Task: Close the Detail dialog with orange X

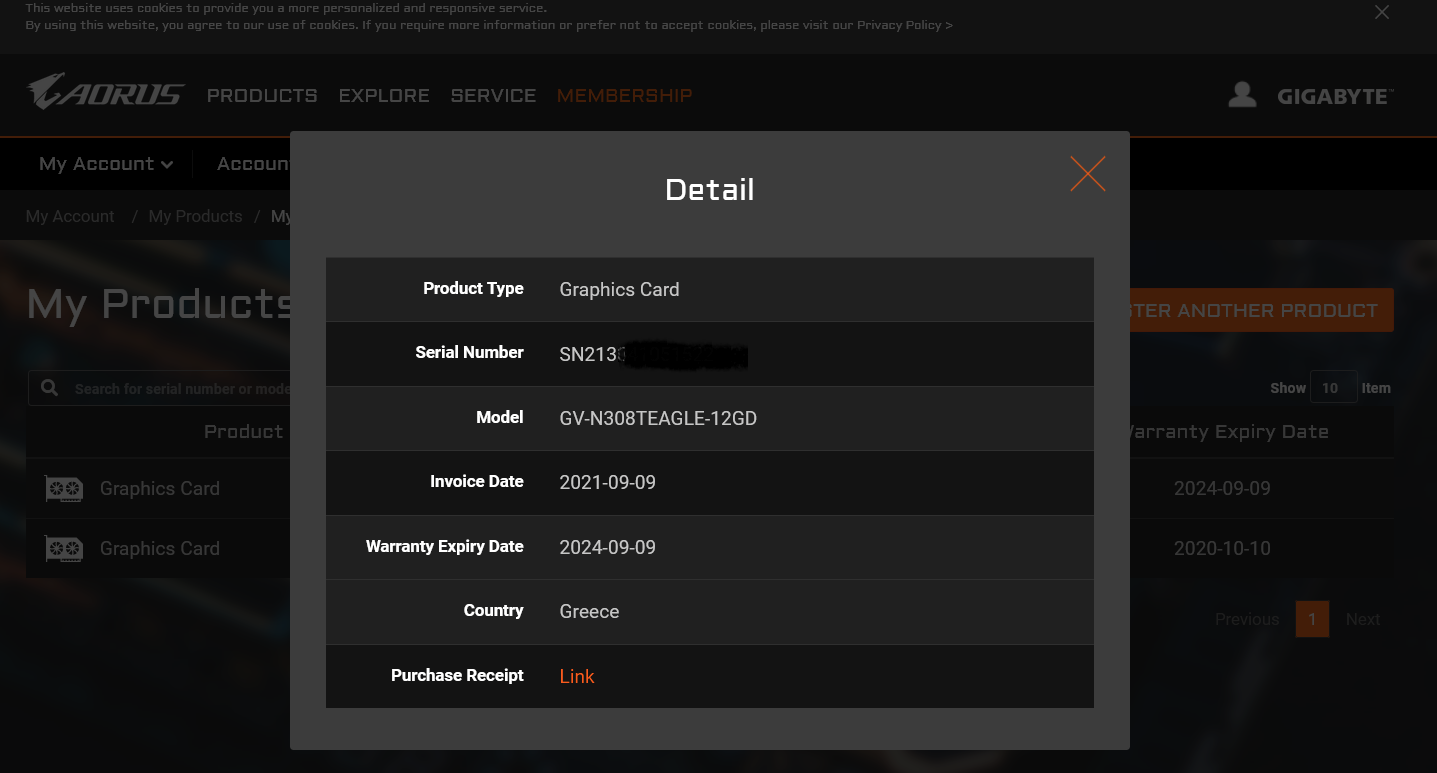Action: 1087,174
